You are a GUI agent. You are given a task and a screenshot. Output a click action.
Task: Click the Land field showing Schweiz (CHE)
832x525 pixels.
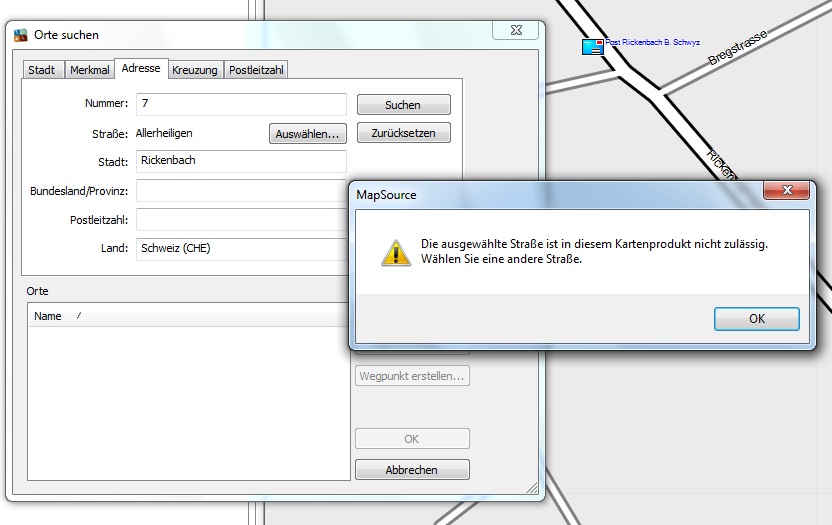[x=241, y=249]
